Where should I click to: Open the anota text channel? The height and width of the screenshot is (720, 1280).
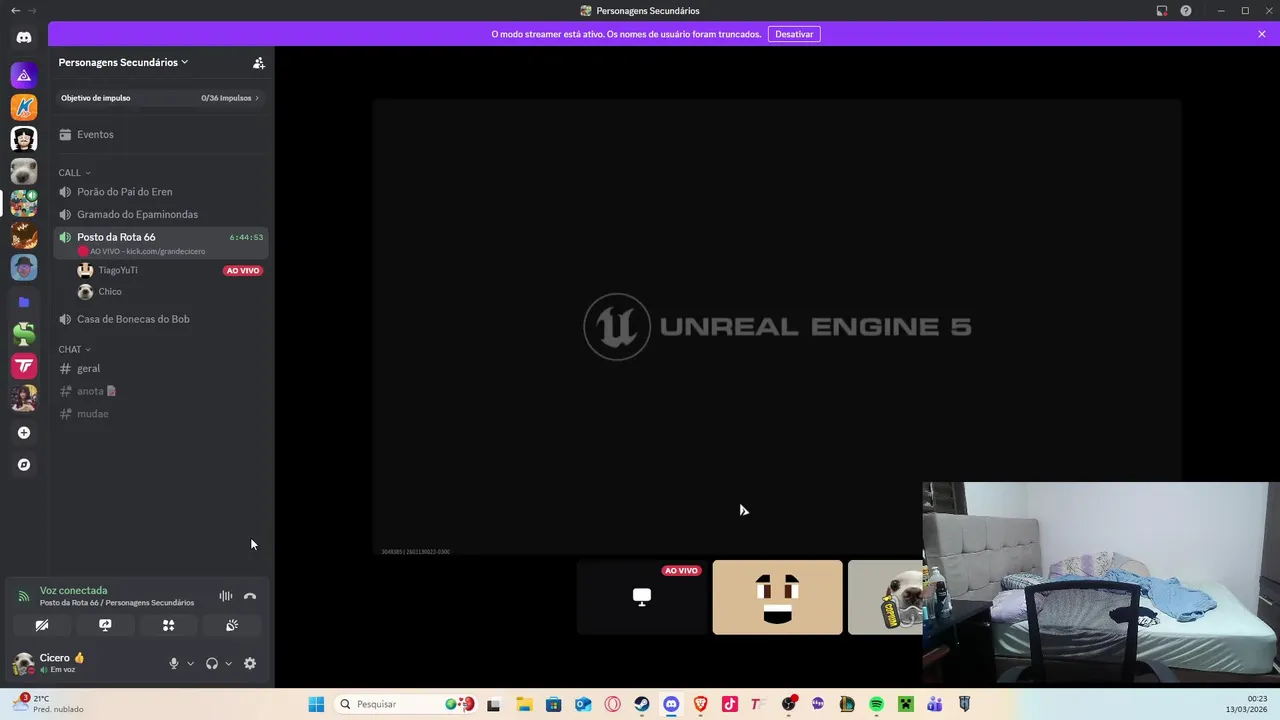[x=160, y=391]
